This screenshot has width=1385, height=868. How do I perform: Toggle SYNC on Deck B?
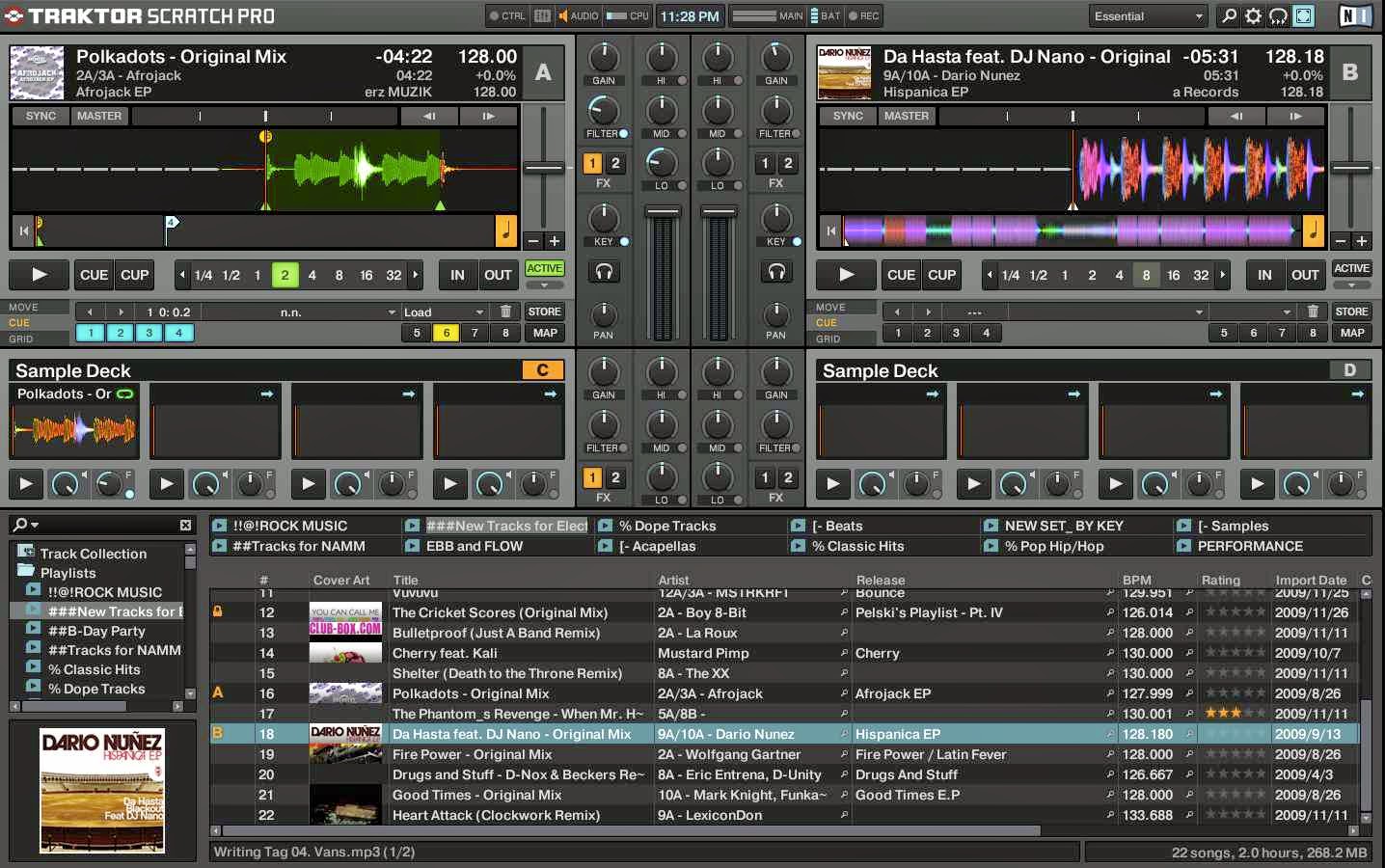pos(848,116)
